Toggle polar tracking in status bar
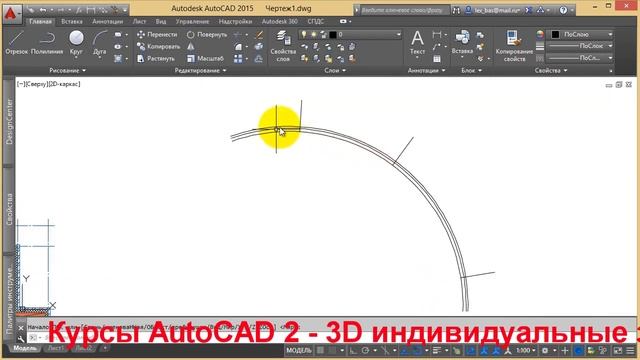The height and width of the screenshot is (360, 640). point(365,350)
